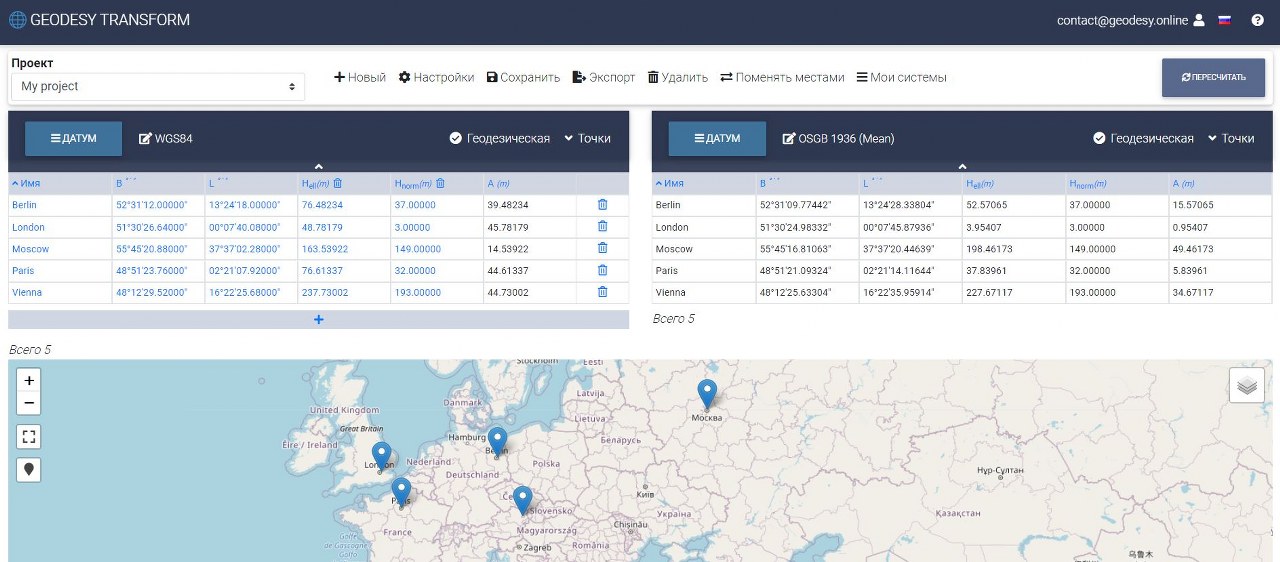Image resolution: width=1280 pixels, height=562 pixels.
Task: Collapse the right panel with the up chevron
Action: coord(962,167)
